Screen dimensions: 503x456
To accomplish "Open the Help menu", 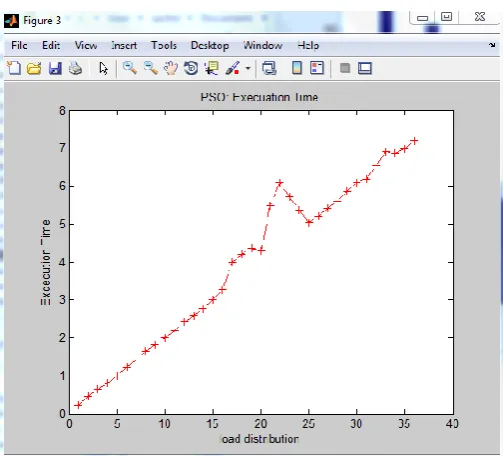I will tap(308, 46).
